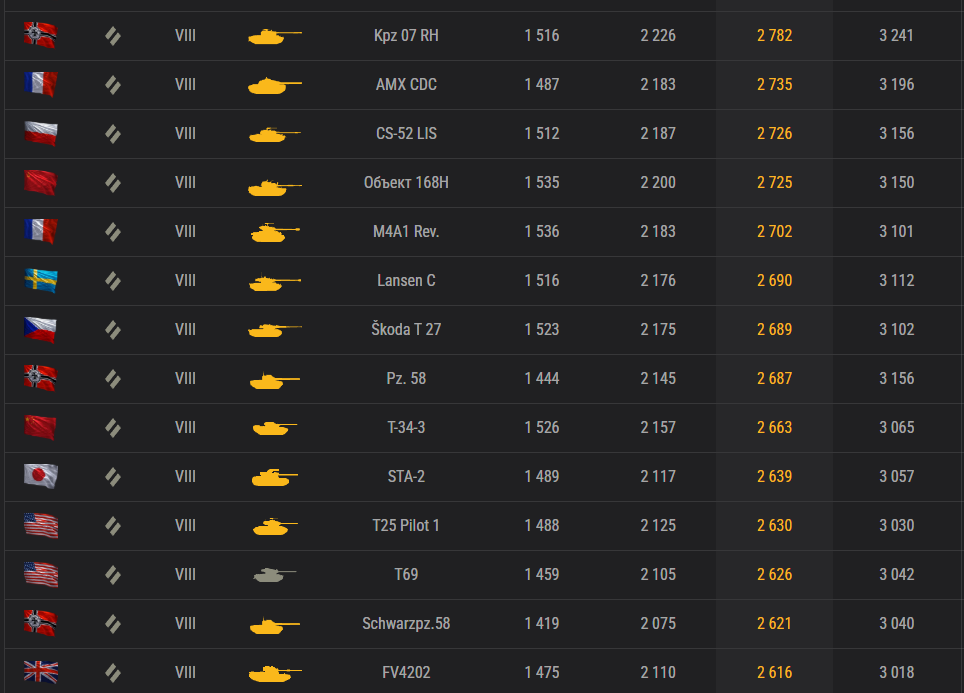Open the Kpz 07 RH tank entry
The image size is (964, 693).
[x=406, y=36]
